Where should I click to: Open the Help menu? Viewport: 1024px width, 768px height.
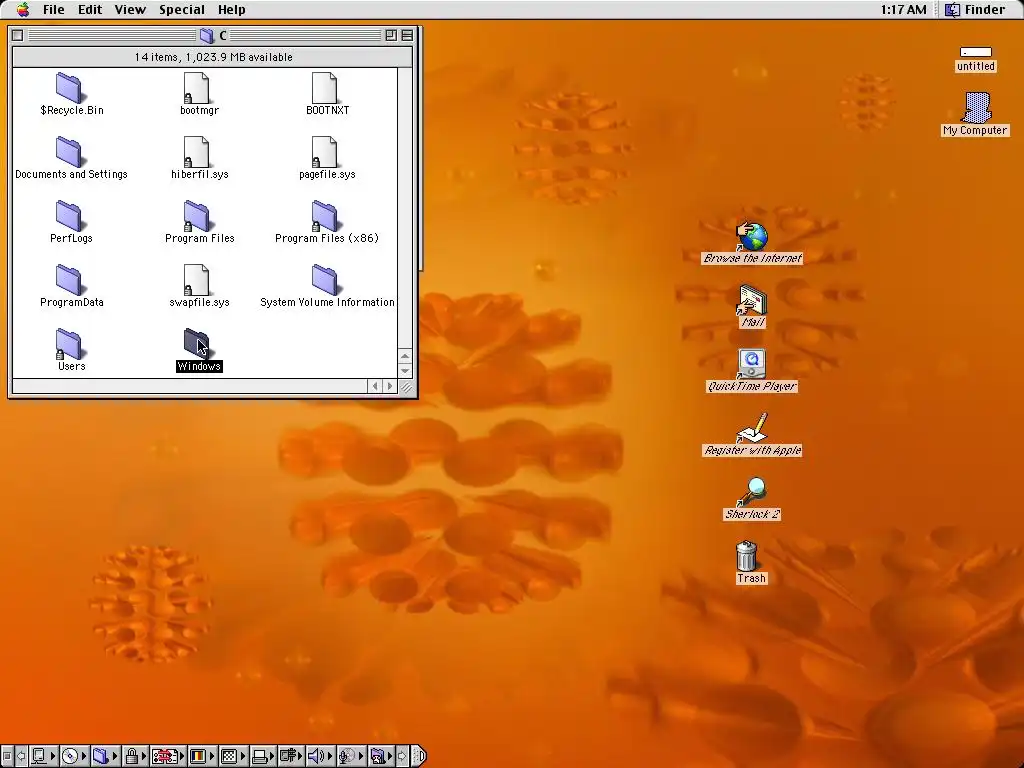pos(231,9)
